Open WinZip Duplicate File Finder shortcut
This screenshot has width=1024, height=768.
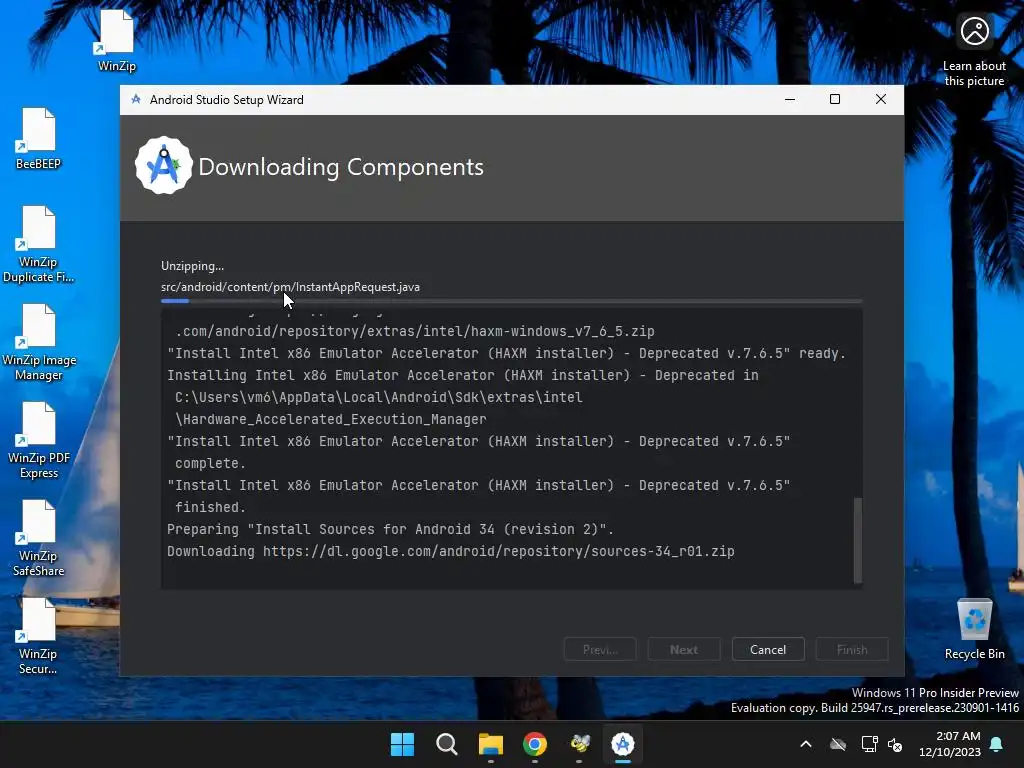(38, 244)
